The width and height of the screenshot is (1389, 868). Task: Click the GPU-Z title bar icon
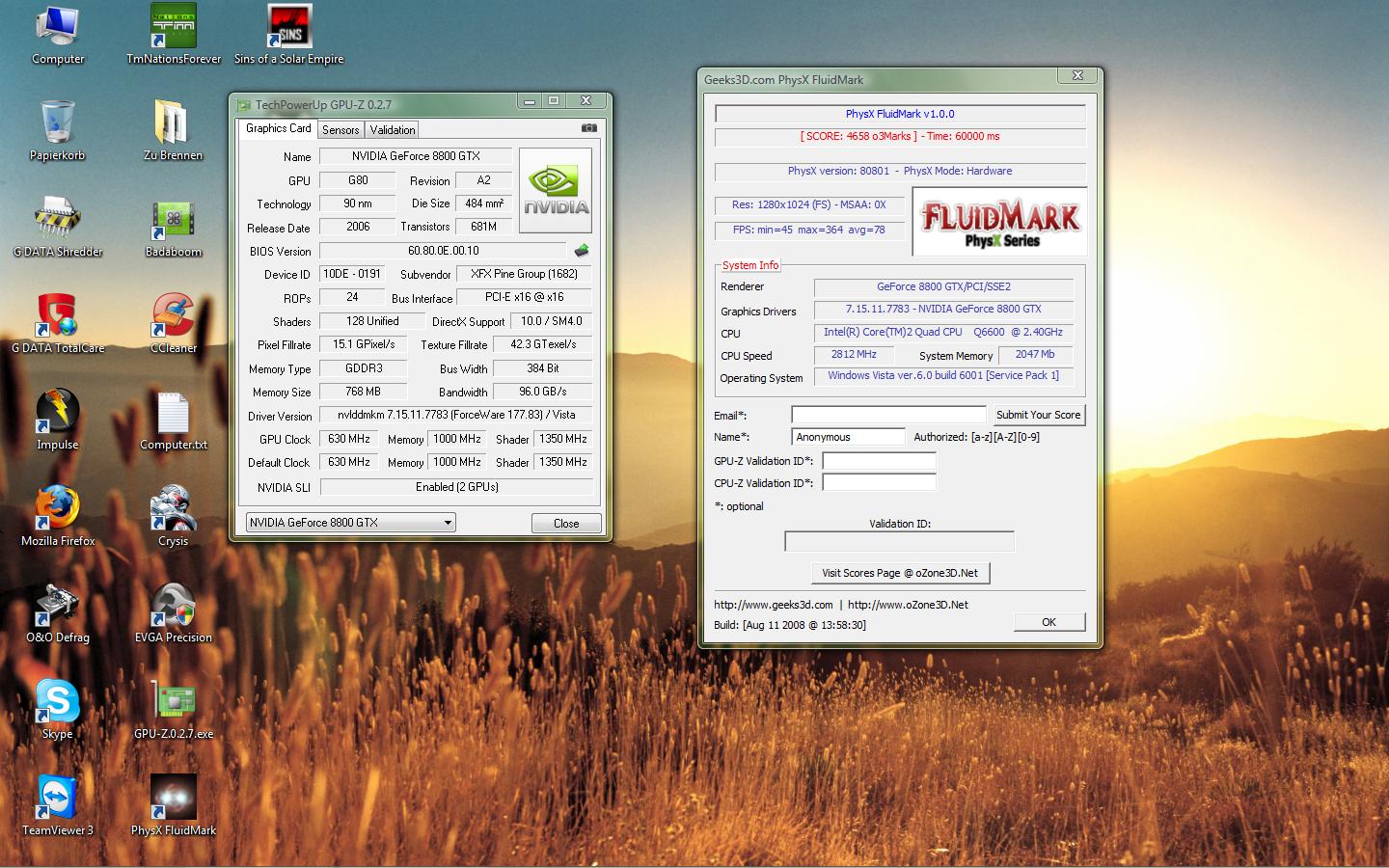click(244, 105)
